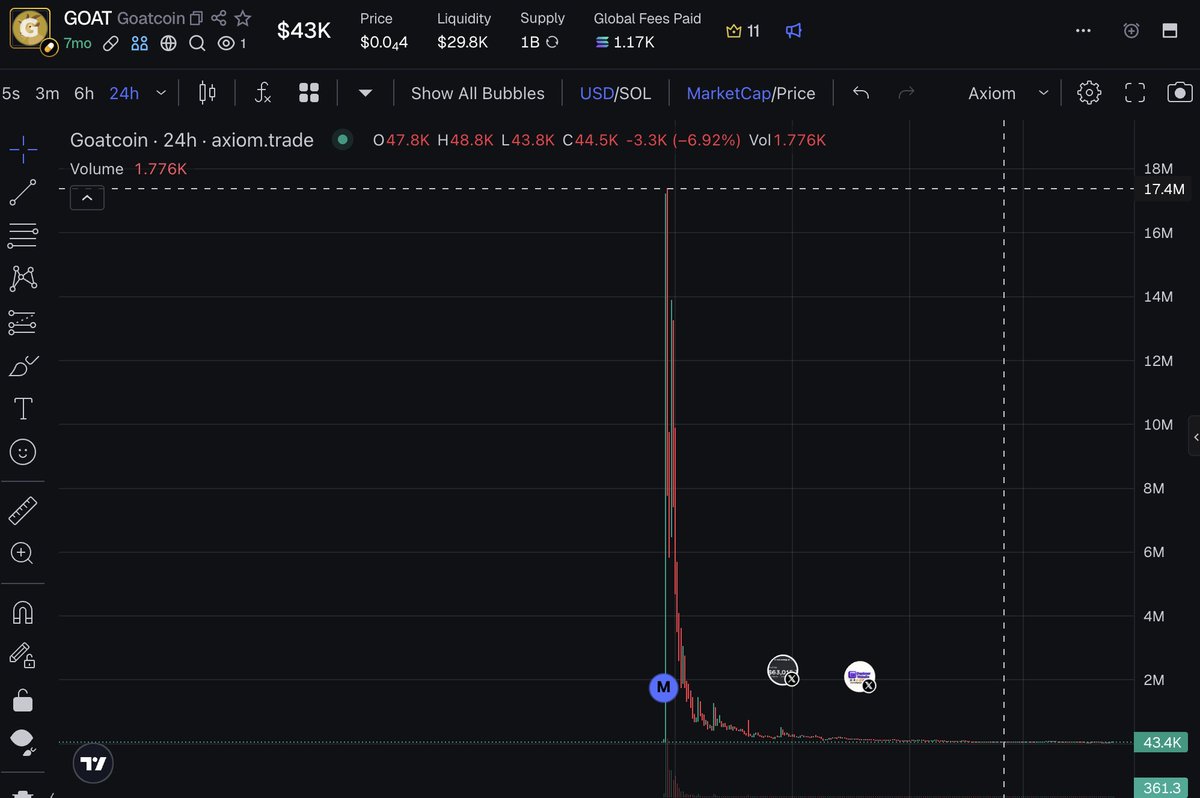This screenshot has width=1200, height=798.
Task: Click the eye watchers icon
Action: (x=226, y=43)
